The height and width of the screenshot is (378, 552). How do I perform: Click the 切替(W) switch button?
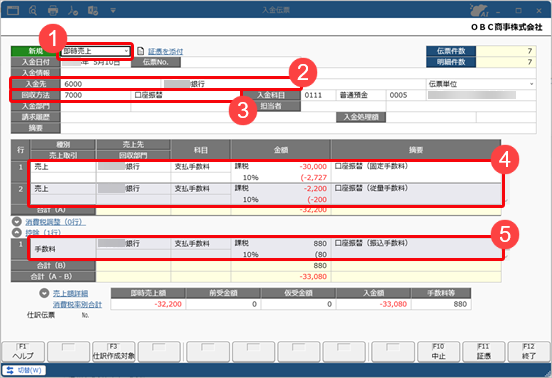click(x=24, y=370)
